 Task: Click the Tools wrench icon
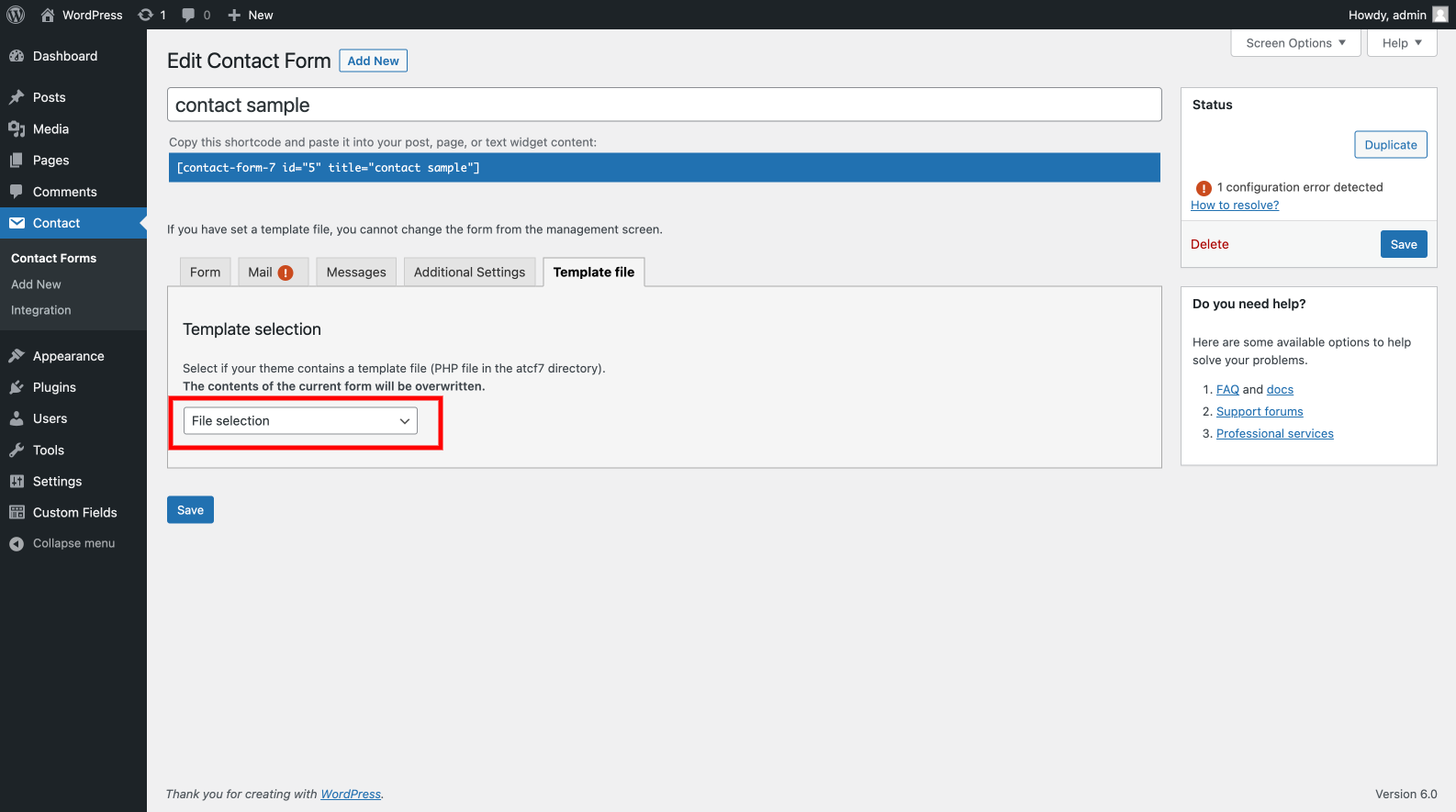pos(17,450)
